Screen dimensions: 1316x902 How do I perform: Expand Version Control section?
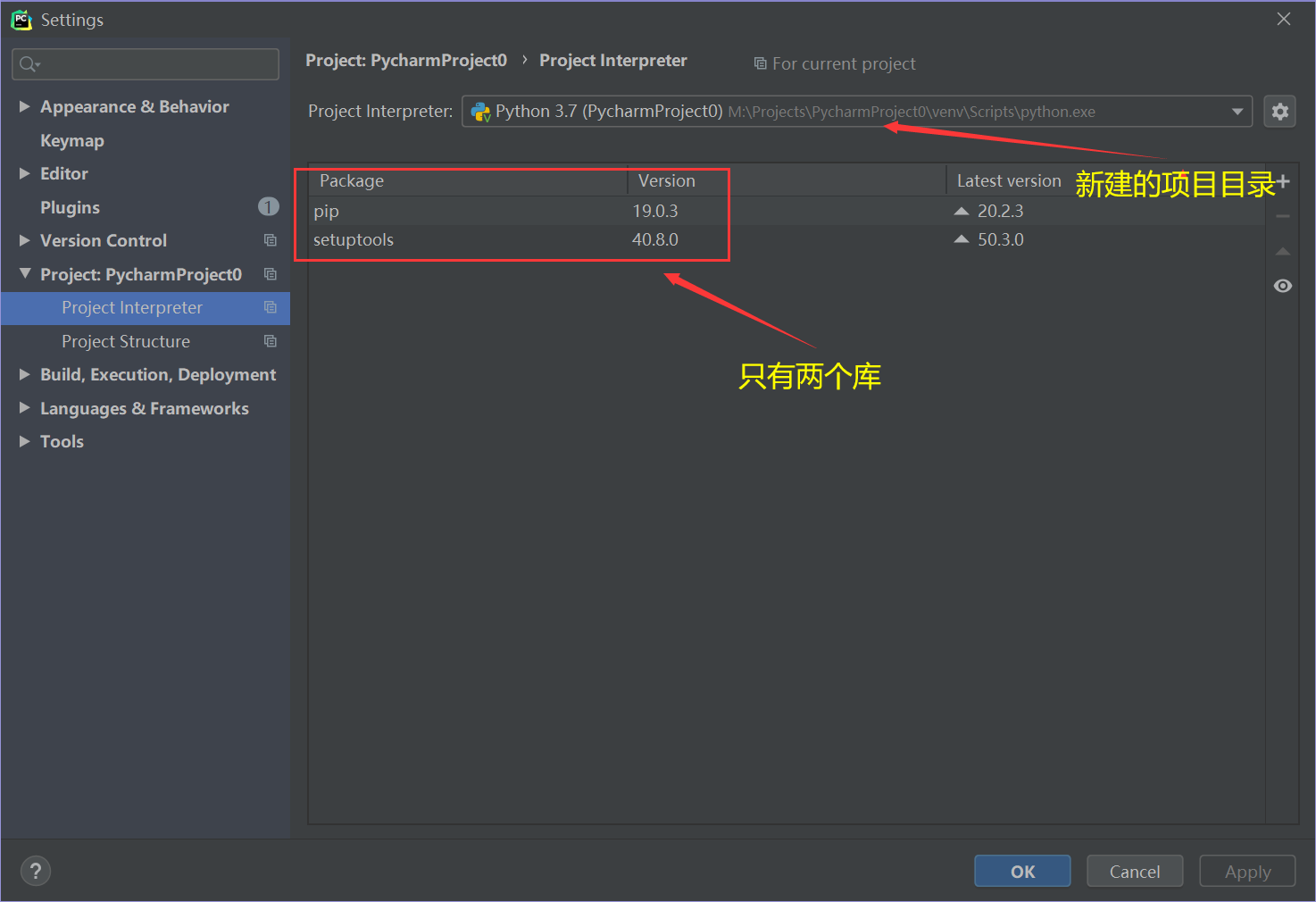25,240
